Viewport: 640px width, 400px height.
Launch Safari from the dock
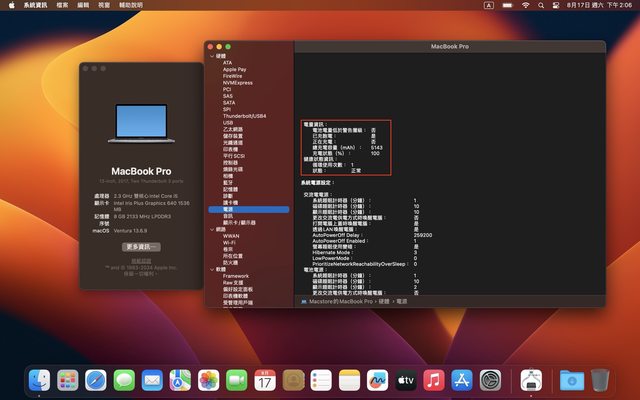96,380
